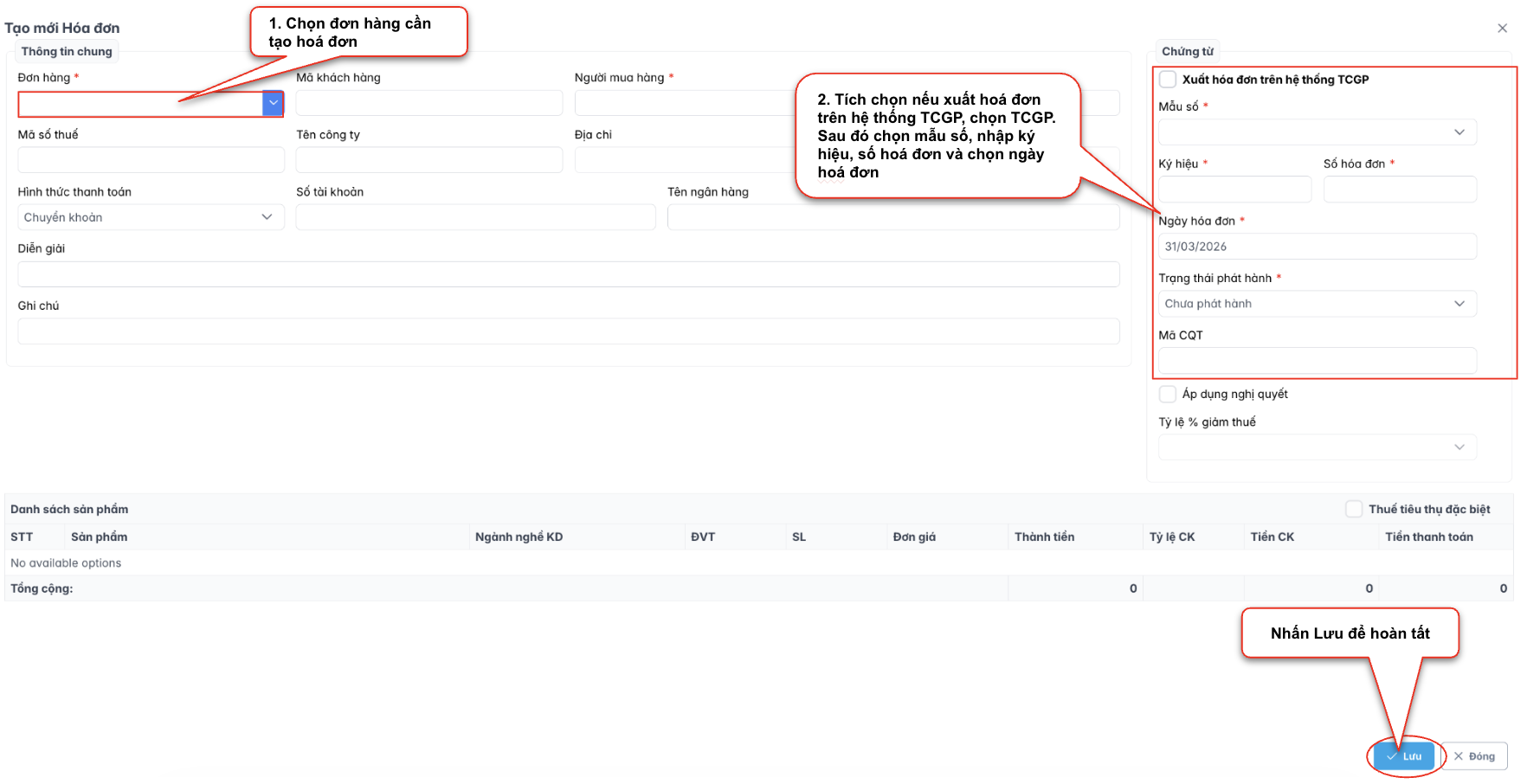Focus the Ký hiệu input field

coord(1234,190)
